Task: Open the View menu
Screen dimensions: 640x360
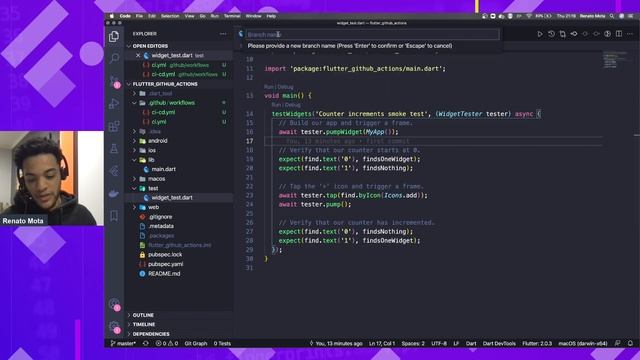Action: [189, 16]
